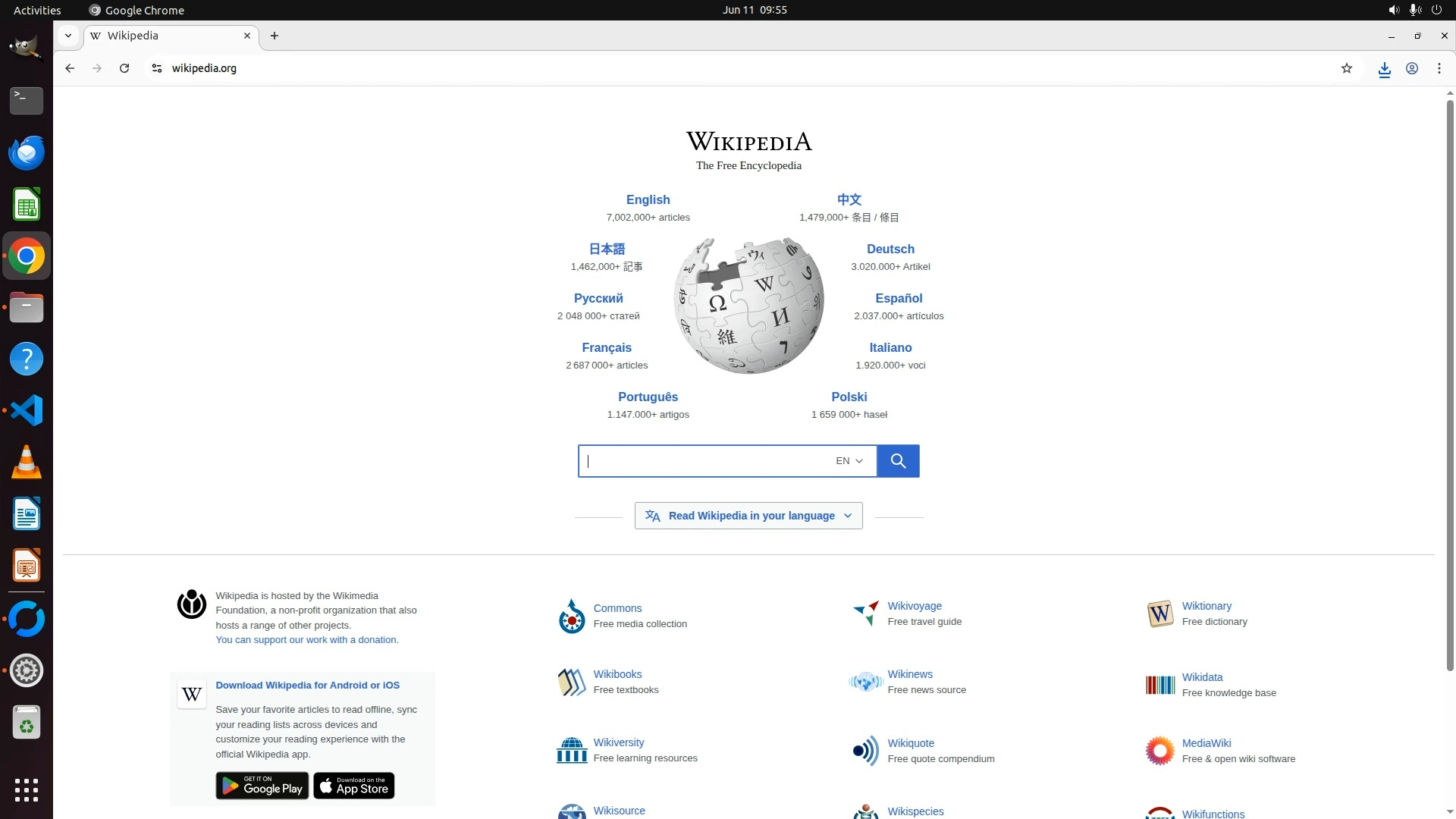Open Visual Studio Code from dock
Viewport: 1456px width, 819px height.
(x=27, y=410)
